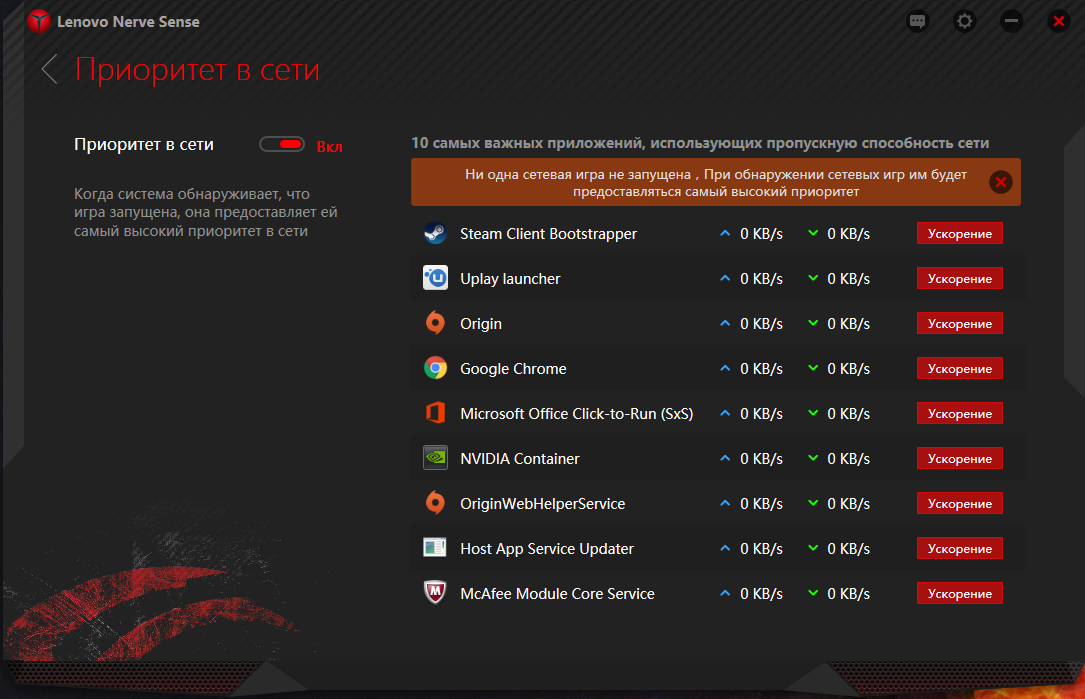Open the feedback chat bubble icon
The width and height of the screenshot is (1085, 699).
pyautogui.click(x=918, y=21)
